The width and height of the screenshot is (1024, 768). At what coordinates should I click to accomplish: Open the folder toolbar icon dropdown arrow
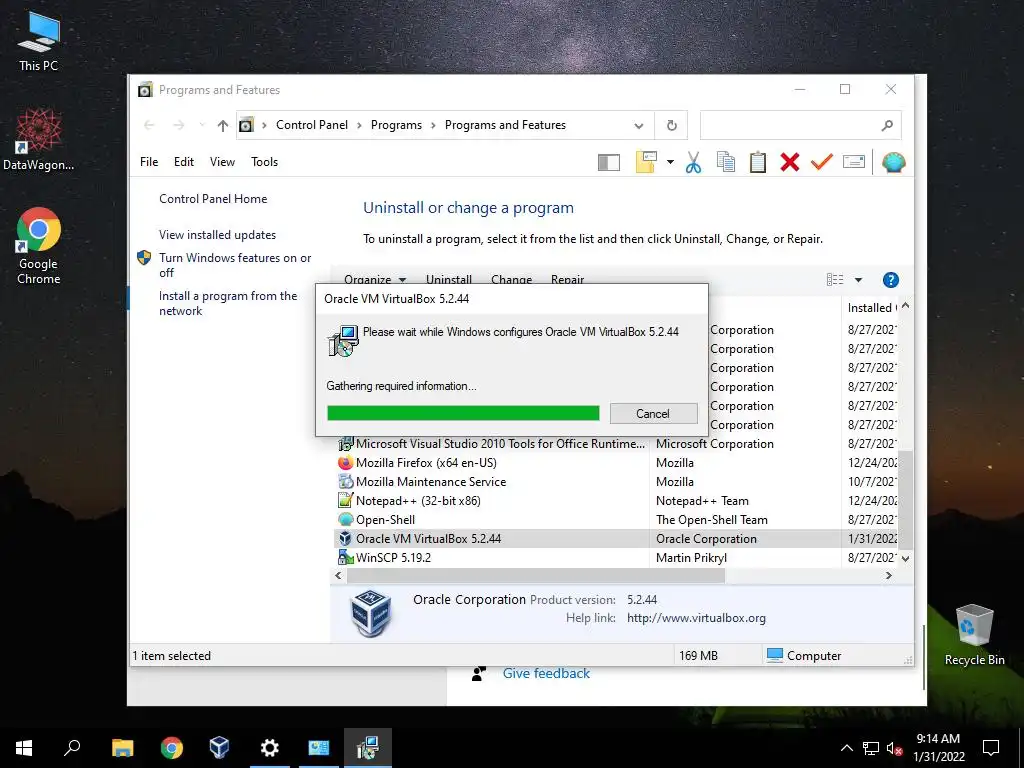(x=670, y=162)
